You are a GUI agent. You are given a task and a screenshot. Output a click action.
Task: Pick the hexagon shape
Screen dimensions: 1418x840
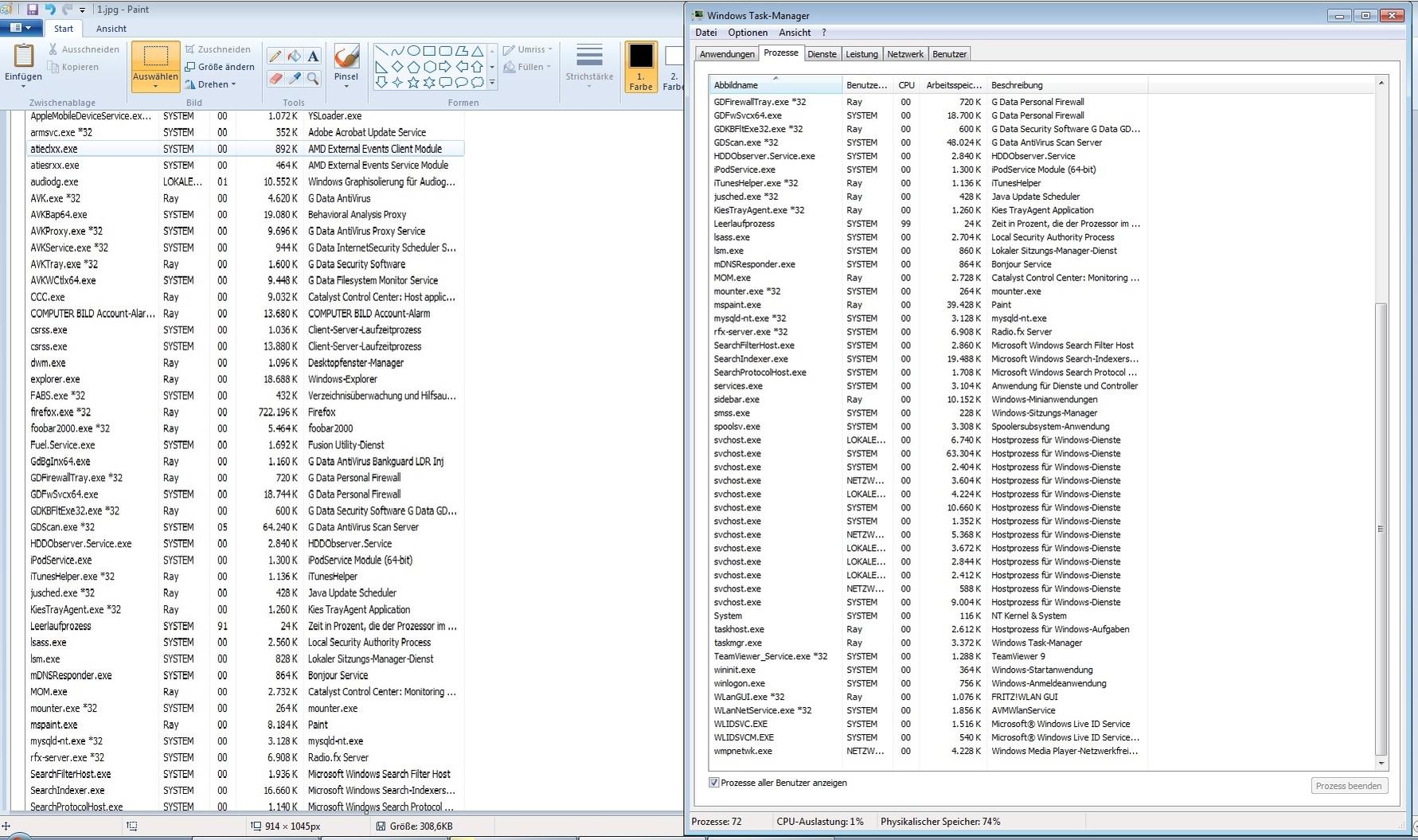tap(429, 67)
